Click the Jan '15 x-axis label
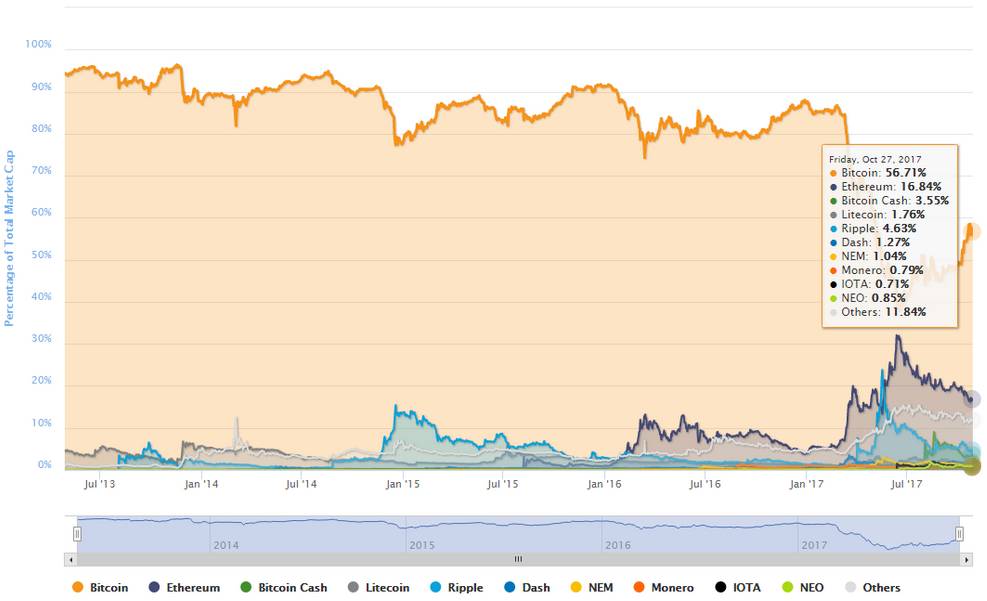Image resolution: width=987 pixels, height=601 pixels. point(402,484)
